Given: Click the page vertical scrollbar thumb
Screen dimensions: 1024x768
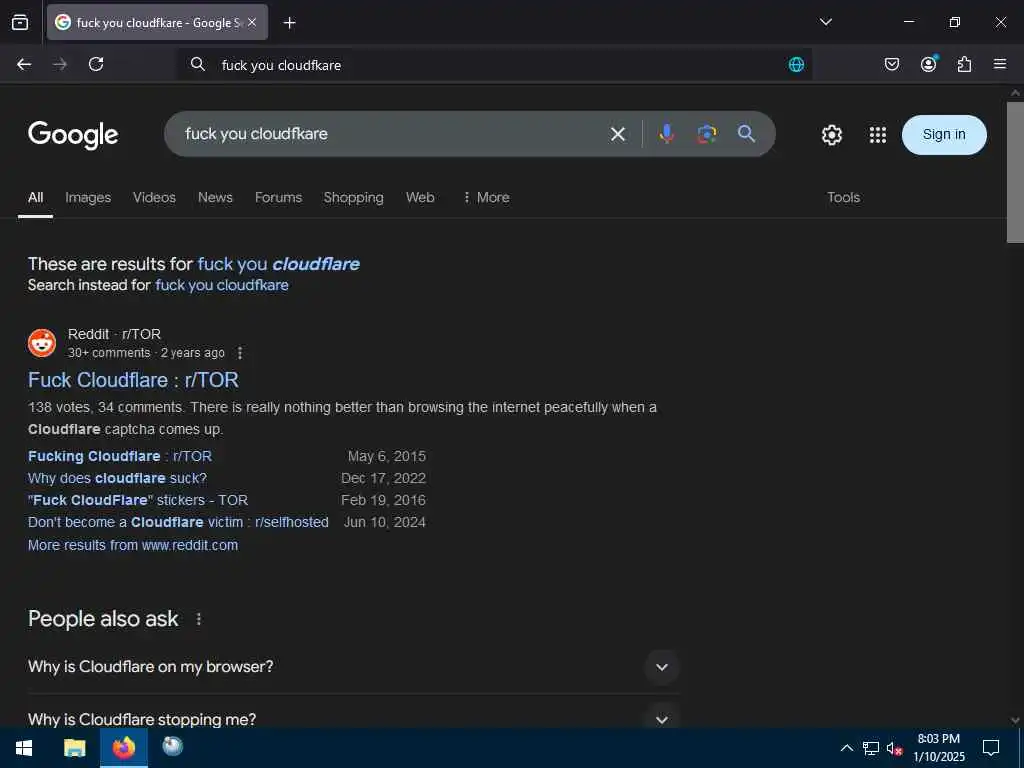Looking at the screenshot, I should tap(1015, 172).
